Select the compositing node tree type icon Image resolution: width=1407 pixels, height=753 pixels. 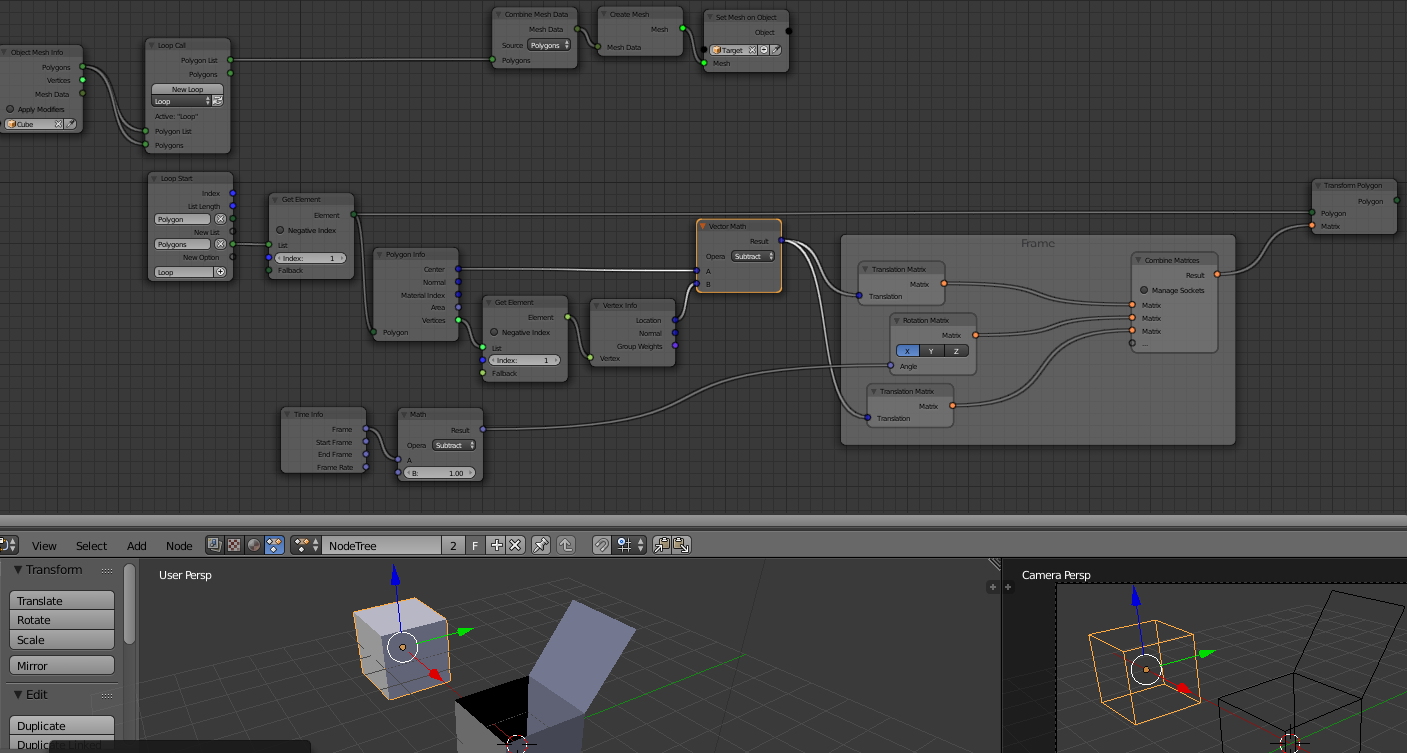215,545
